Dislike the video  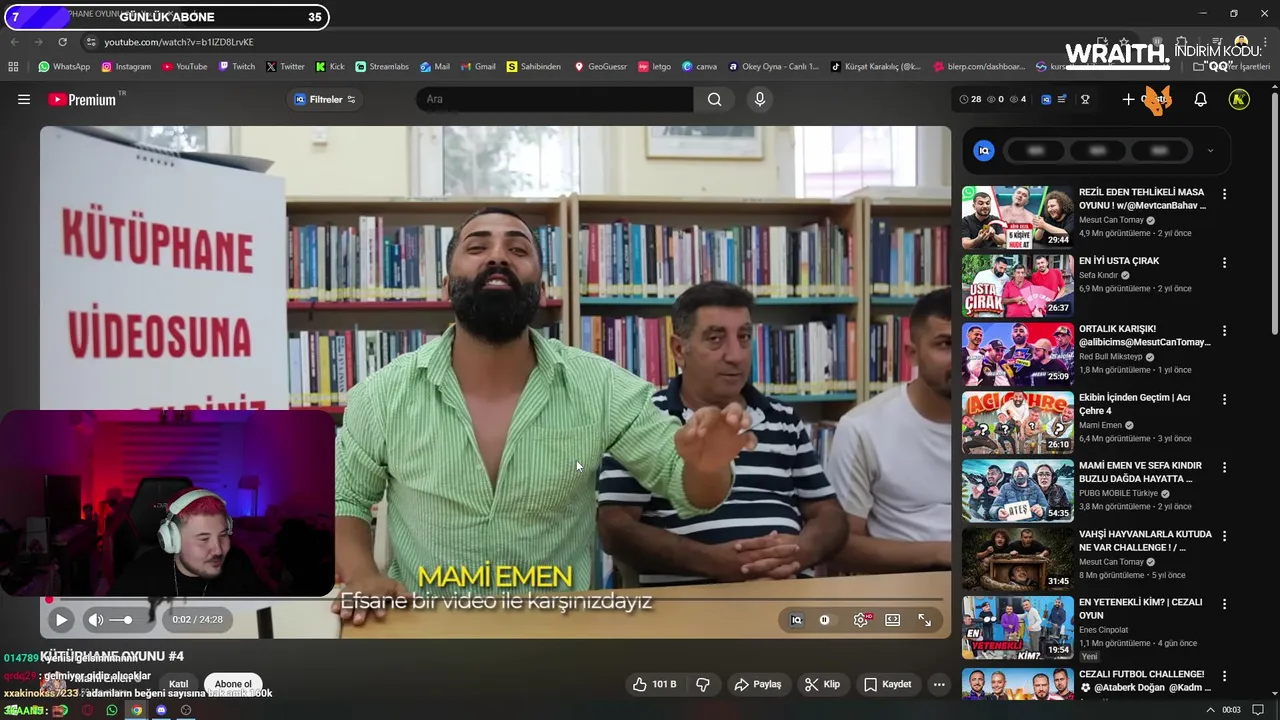[703, 684]
